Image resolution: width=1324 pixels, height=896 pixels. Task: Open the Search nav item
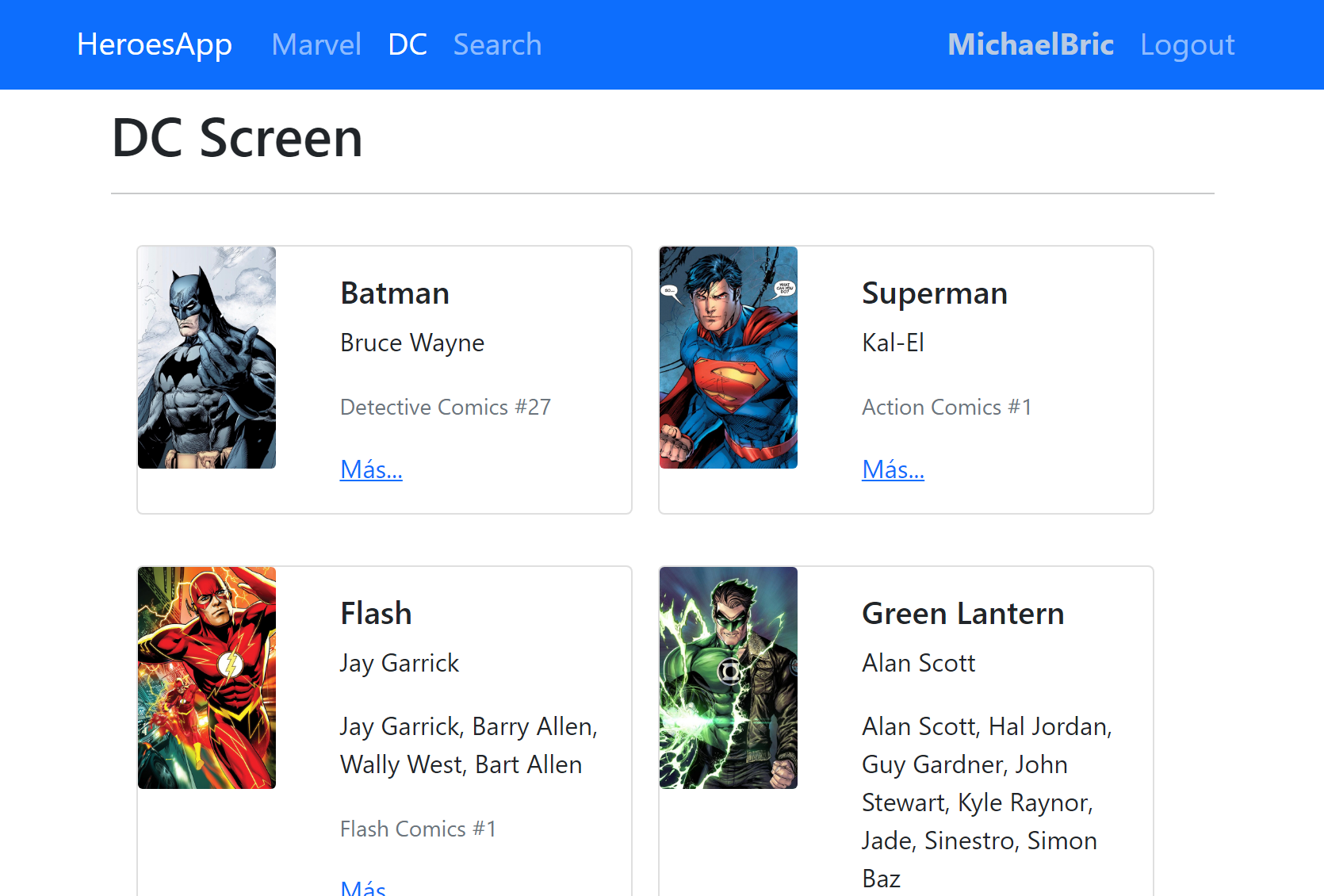[x=497, y=44]
